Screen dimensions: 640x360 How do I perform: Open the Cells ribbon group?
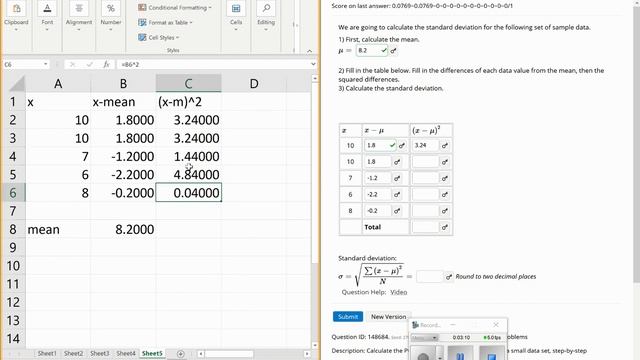point(236,16)
